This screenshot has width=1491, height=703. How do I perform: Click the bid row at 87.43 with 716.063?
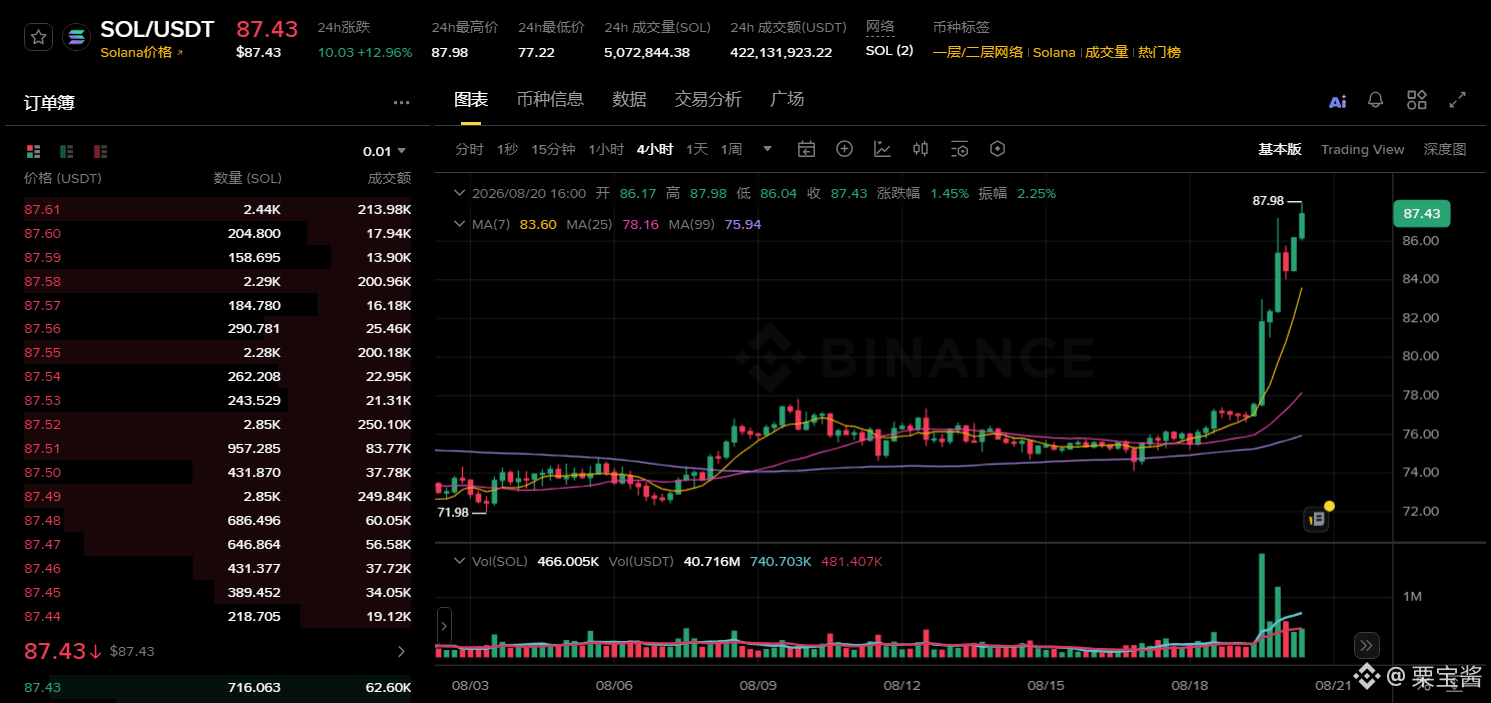[217, 687]
